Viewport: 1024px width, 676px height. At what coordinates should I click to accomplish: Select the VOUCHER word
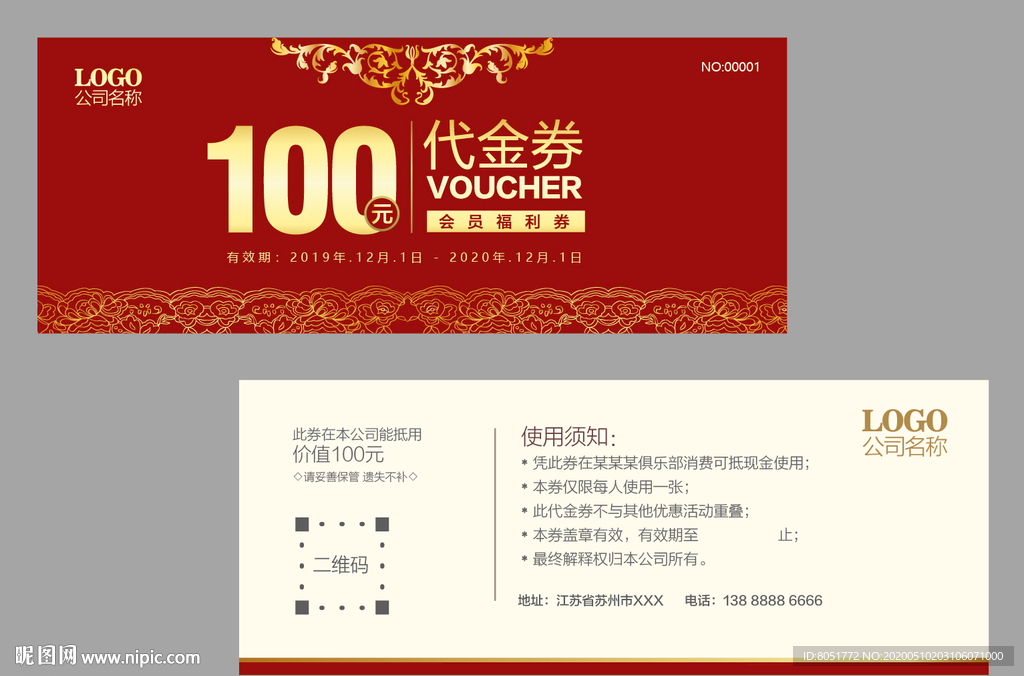tap(504, 188)
